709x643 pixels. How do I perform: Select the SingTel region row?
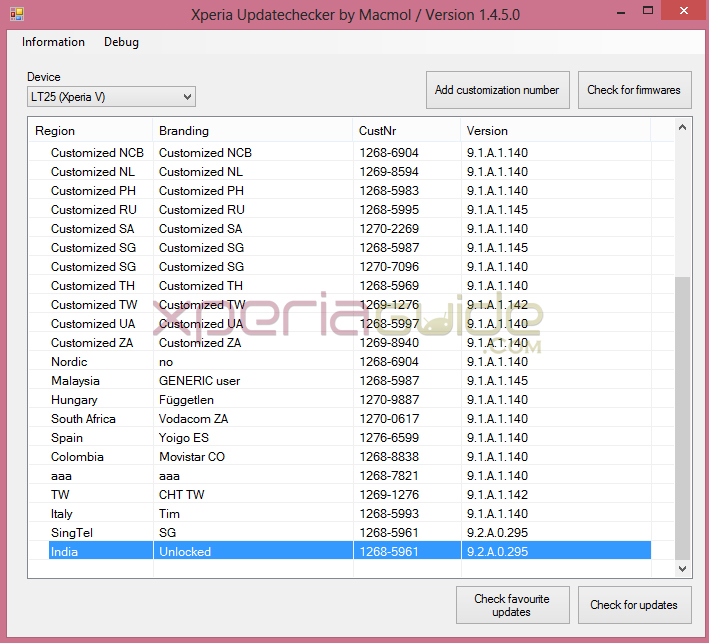[340, 533]
